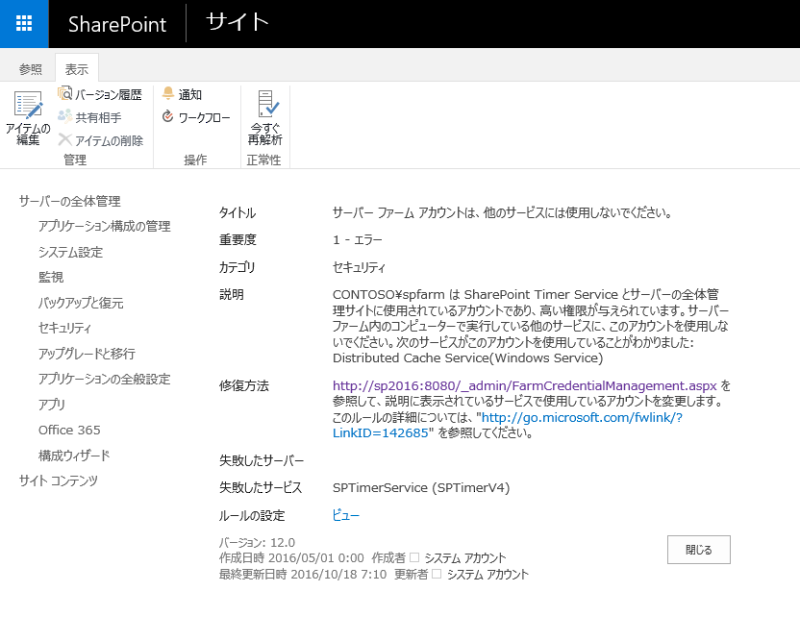
Task: Click the SPTimerService (SPTimerV4) value
Action: (421, 487)
